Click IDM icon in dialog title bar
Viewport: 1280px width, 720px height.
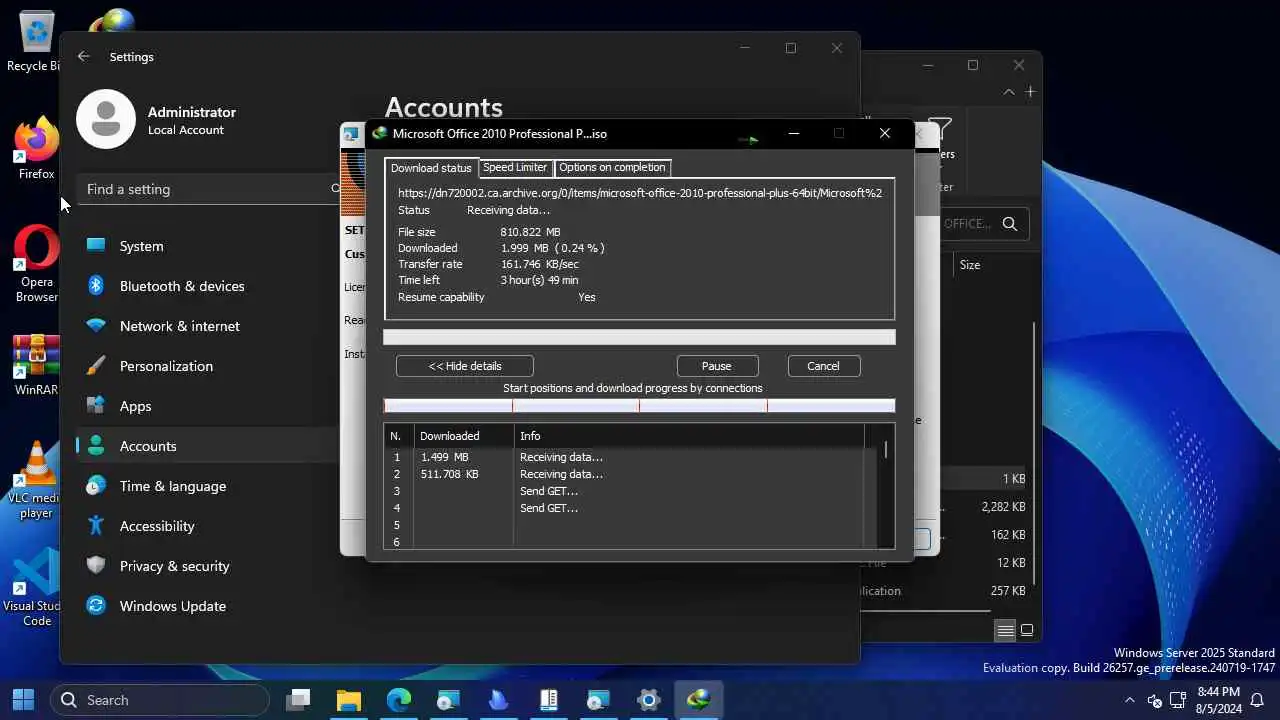point(380,133)
